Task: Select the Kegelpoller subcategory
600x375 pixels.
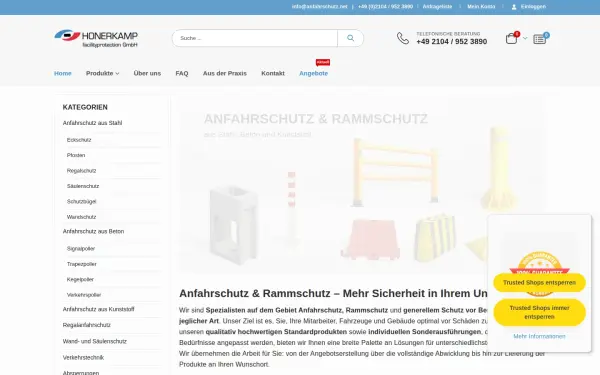Action: [80, 279]
